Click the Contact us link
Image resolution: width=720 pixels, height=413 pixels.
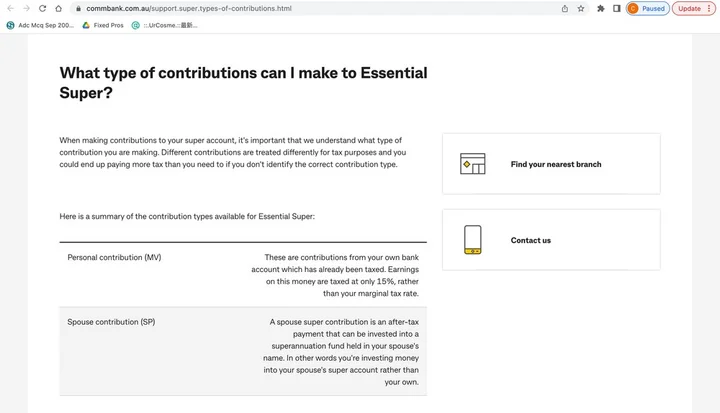pyautogui.click(x=530, y=240)
